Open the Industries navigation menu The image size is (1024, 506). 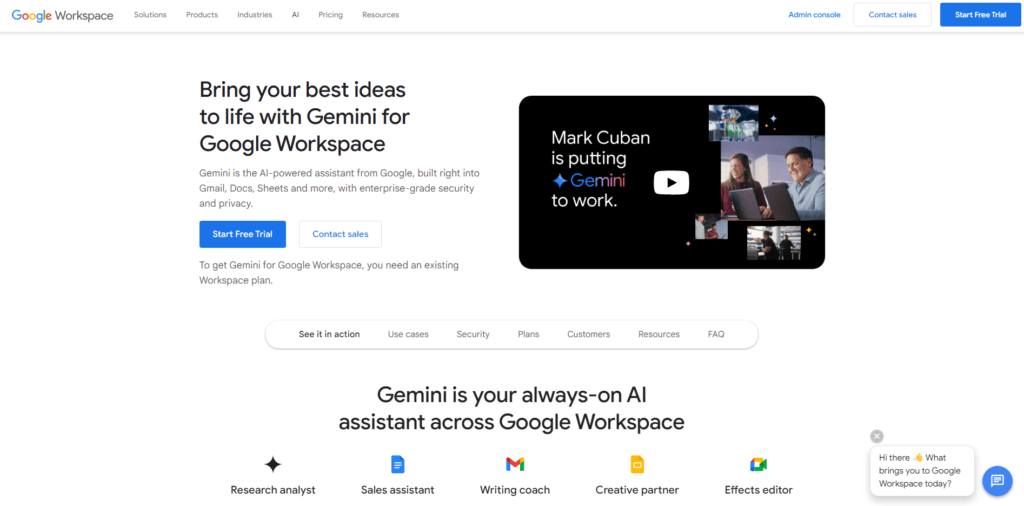tap(255, 14)
